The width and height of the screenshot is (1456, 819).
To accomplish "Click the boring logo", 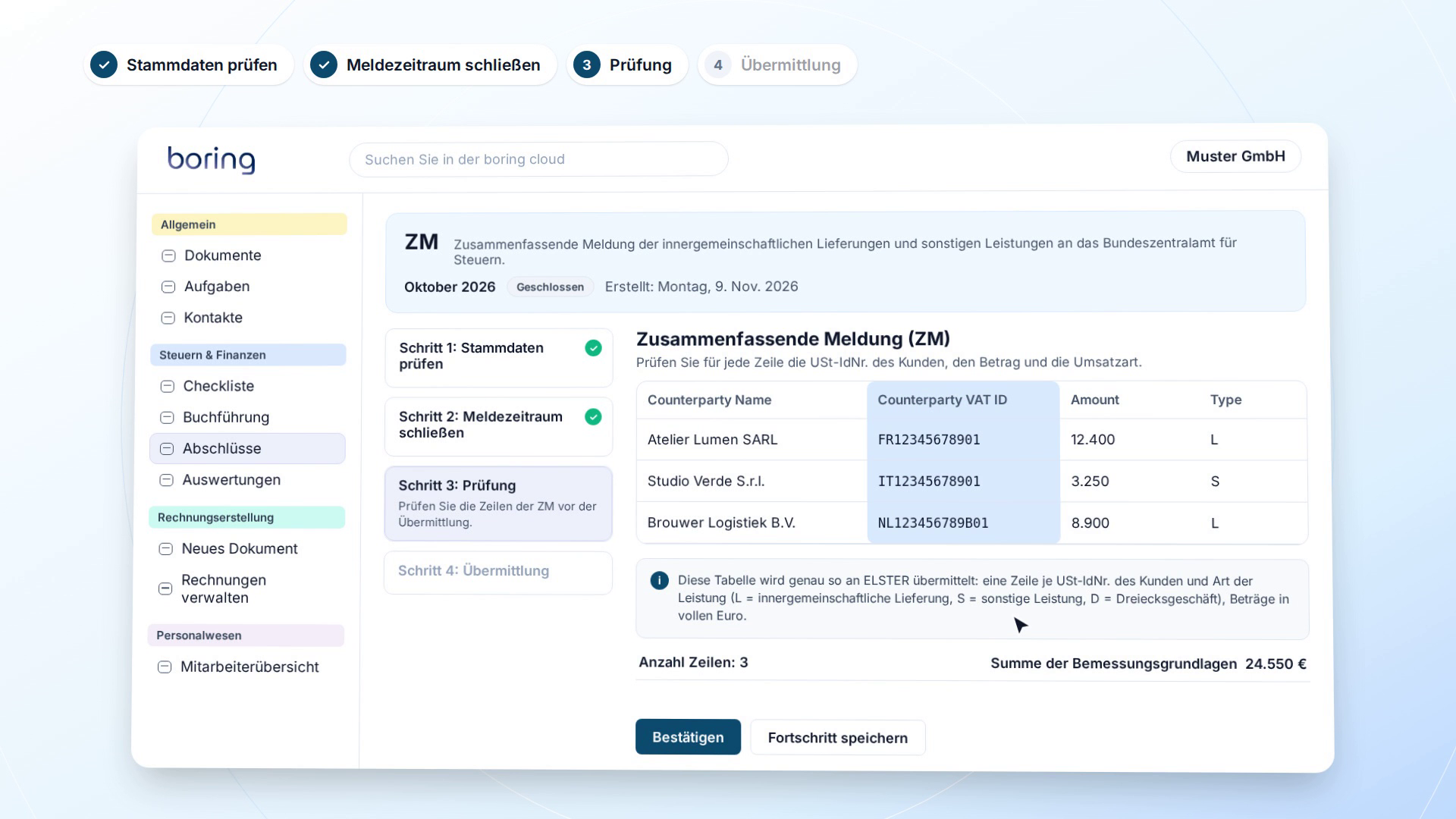I will click(211, 159).
